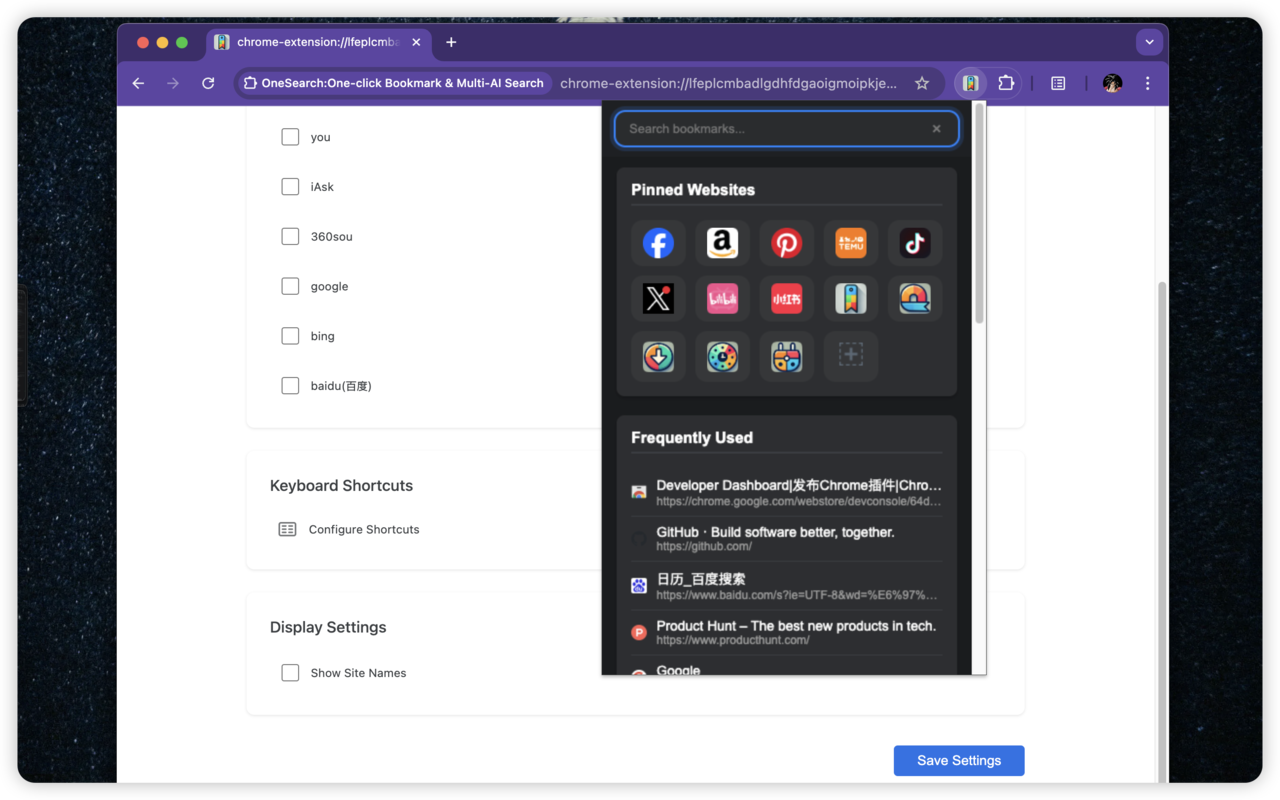The height and width of the screenshot is (800, 1280).
Task: Reload the current page
Action: 208,84
